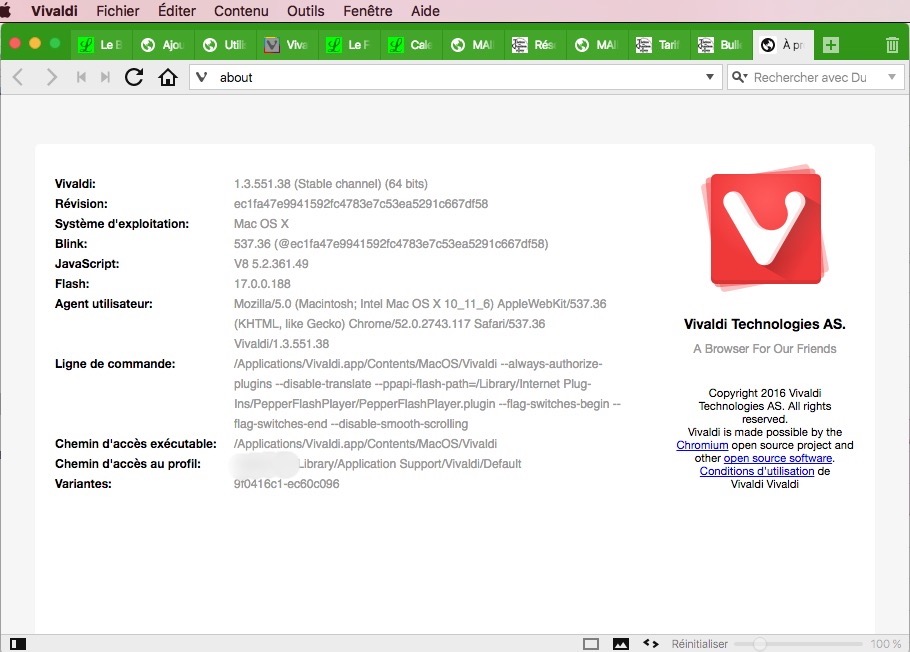Open a new tab with plus button
The width and height of the screenshot is (910, 652).
pos(830,45)
